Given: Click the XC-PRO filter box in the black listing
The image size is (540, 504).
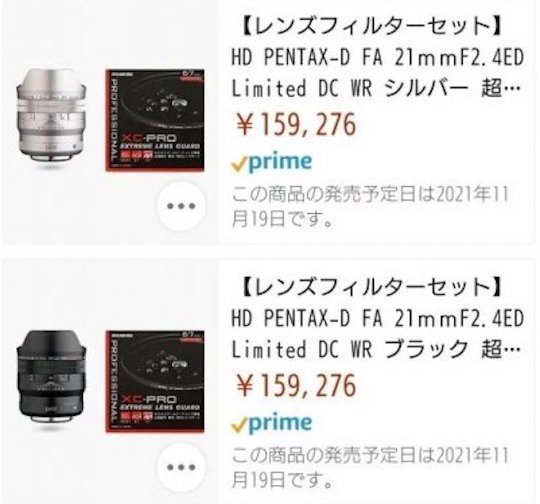Looking at the screenshot, I should click(x=155, y=381).
